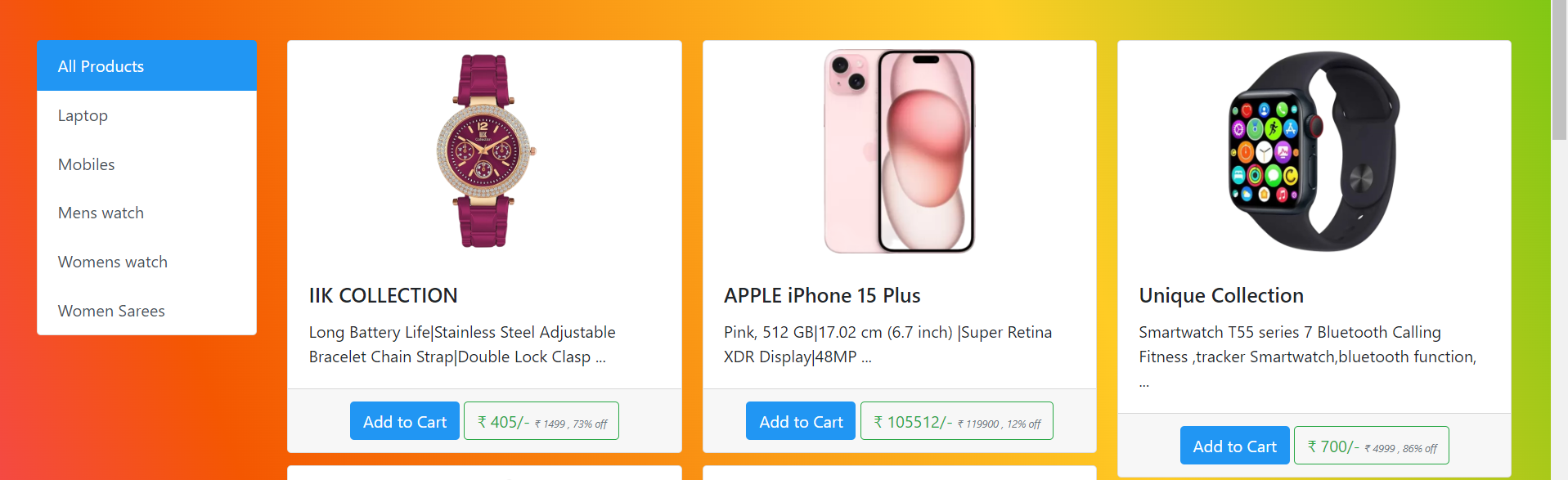The width and height of the screenshot is (1568, 480).
Task: Open the maroon IIK watch image
Action: (x=484, y=151)
